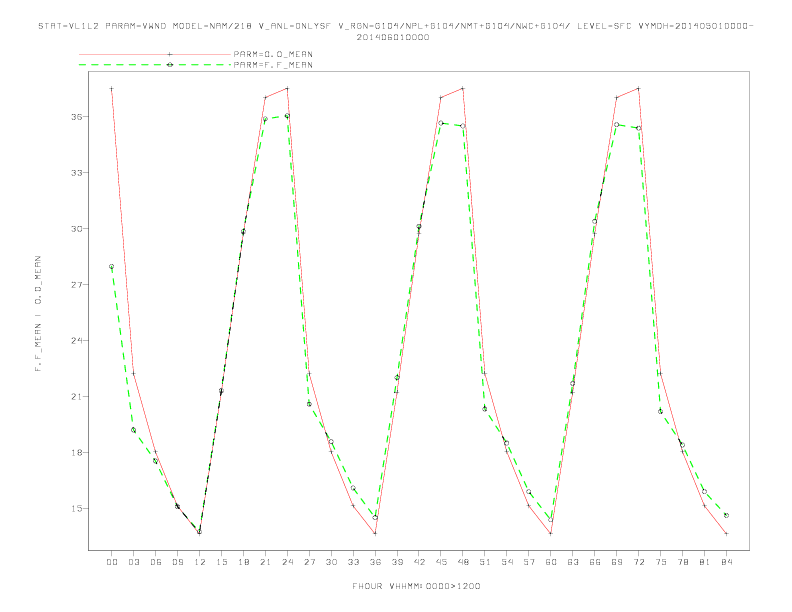Click y-axis tick label 24
Viewport: 792px width, 612px height.
click(77, 341)
